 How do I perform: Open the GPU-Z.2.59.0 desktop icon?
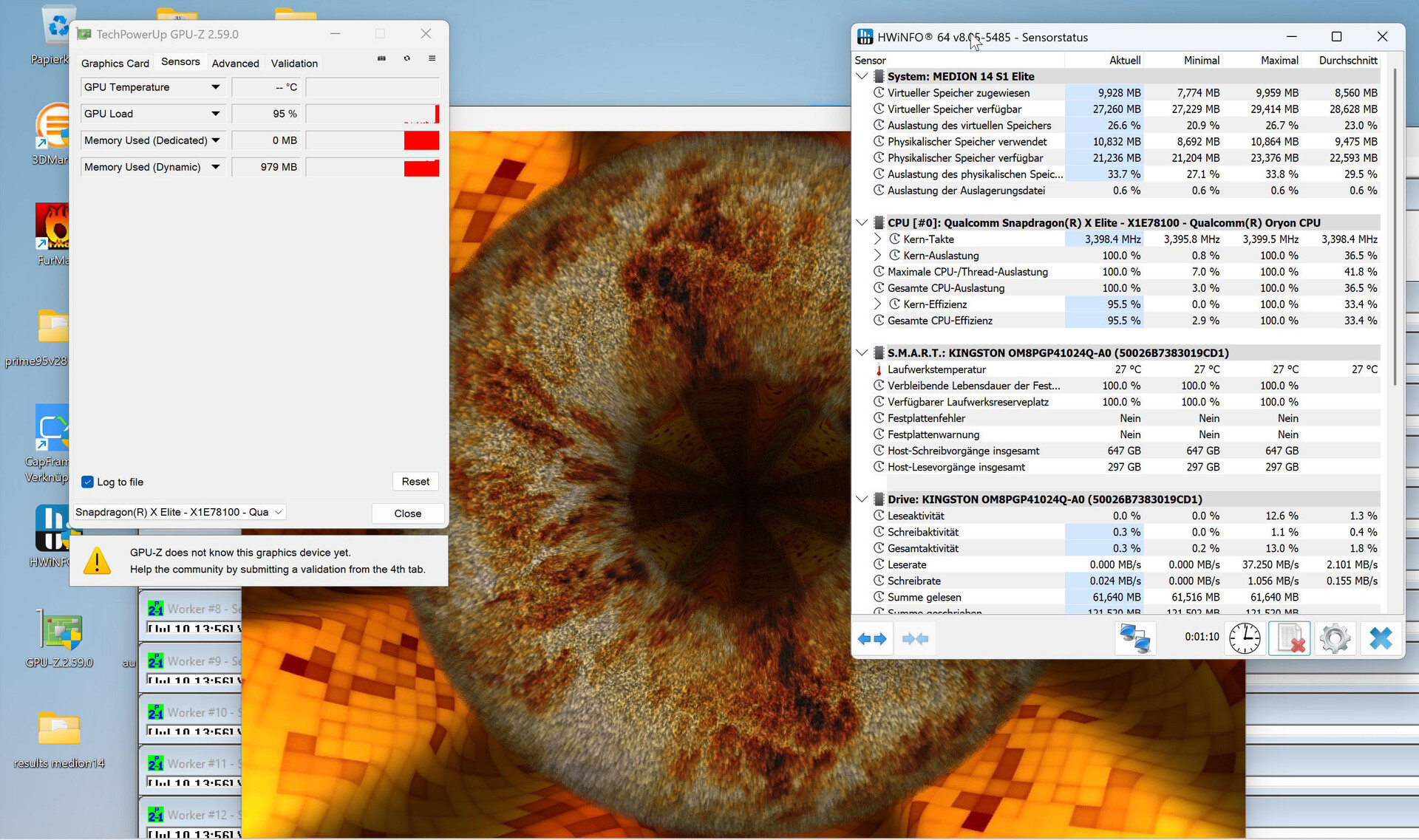(59, 639)
